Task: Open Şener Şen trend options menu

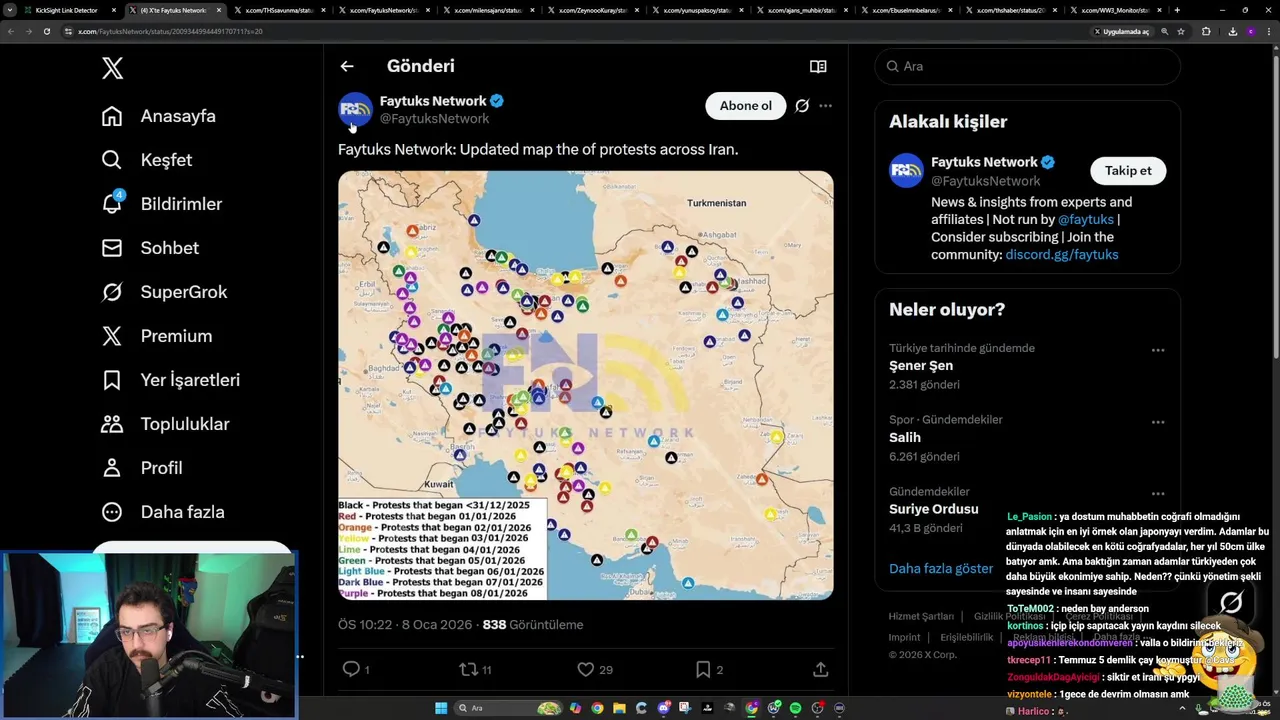Action: coord(1158,350)
